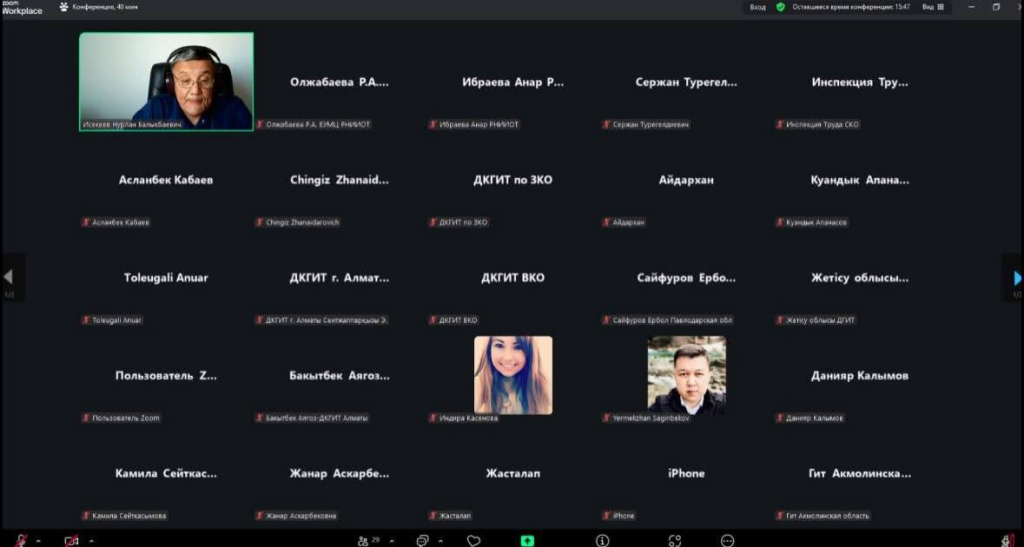Viewport: 1024px width, 547px height.
Task: Open the Chat panel icon
Action: (422, 540)
